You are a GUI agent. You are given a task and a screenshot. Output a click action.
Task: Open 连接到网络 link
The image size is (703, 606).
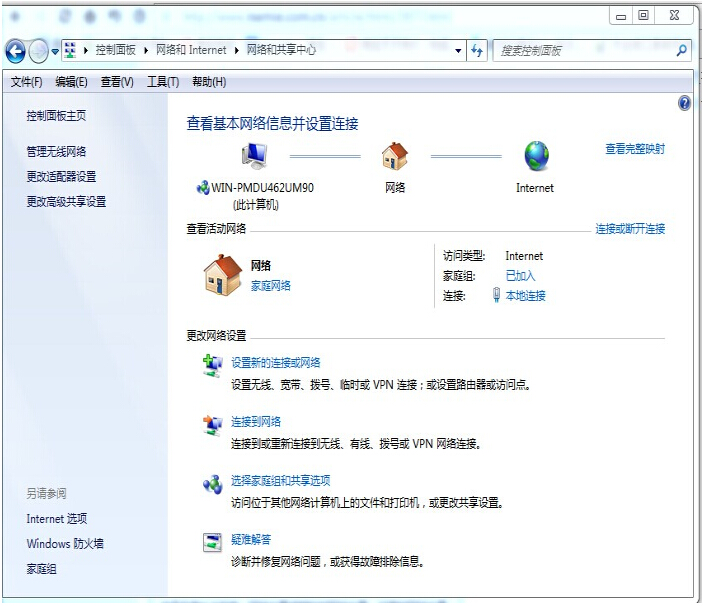click(256, 422)
